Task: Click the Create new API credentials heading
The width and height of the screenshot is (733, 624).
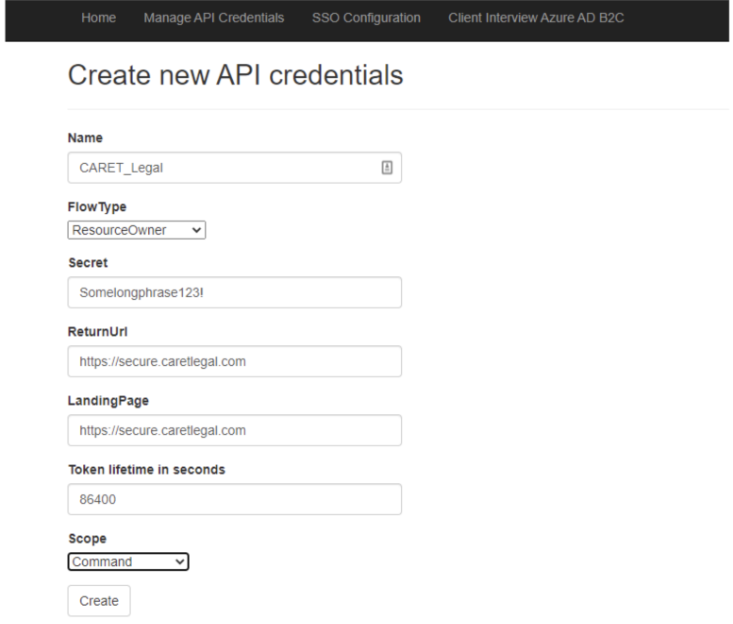Action: click(236, 75)
